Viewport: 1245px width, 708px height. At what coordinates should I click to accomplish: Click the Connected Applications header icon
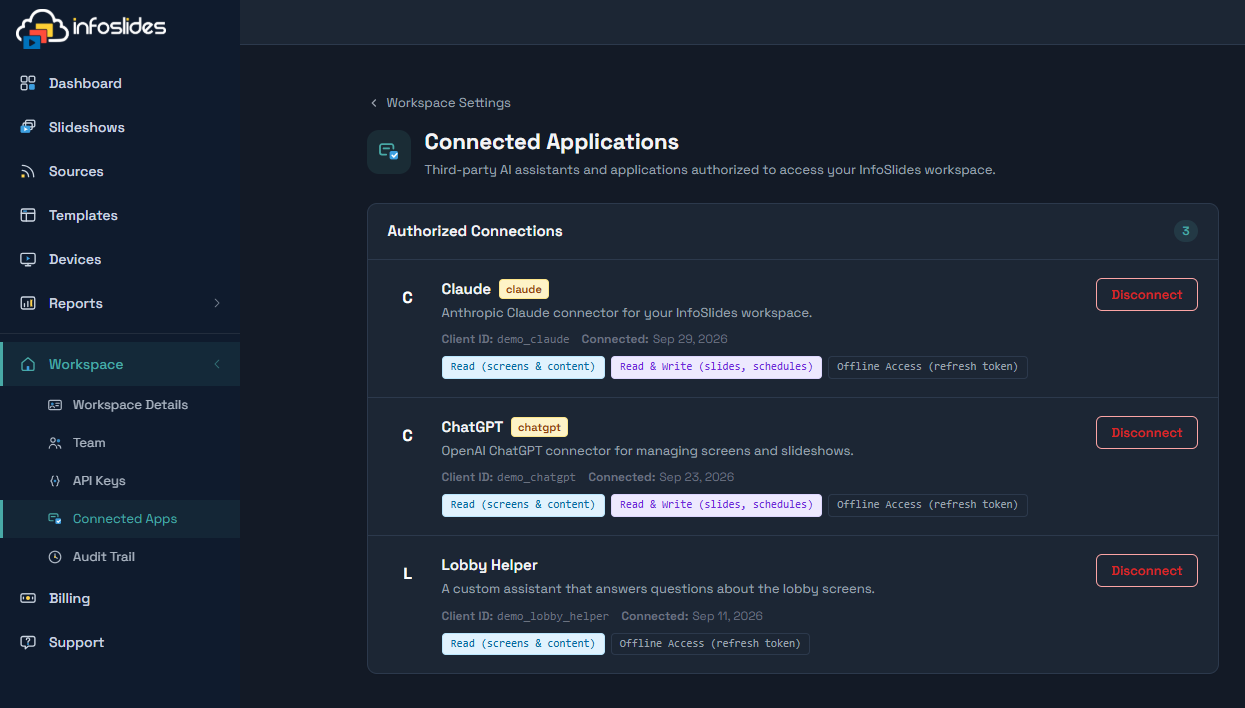(x=389, y=152)
